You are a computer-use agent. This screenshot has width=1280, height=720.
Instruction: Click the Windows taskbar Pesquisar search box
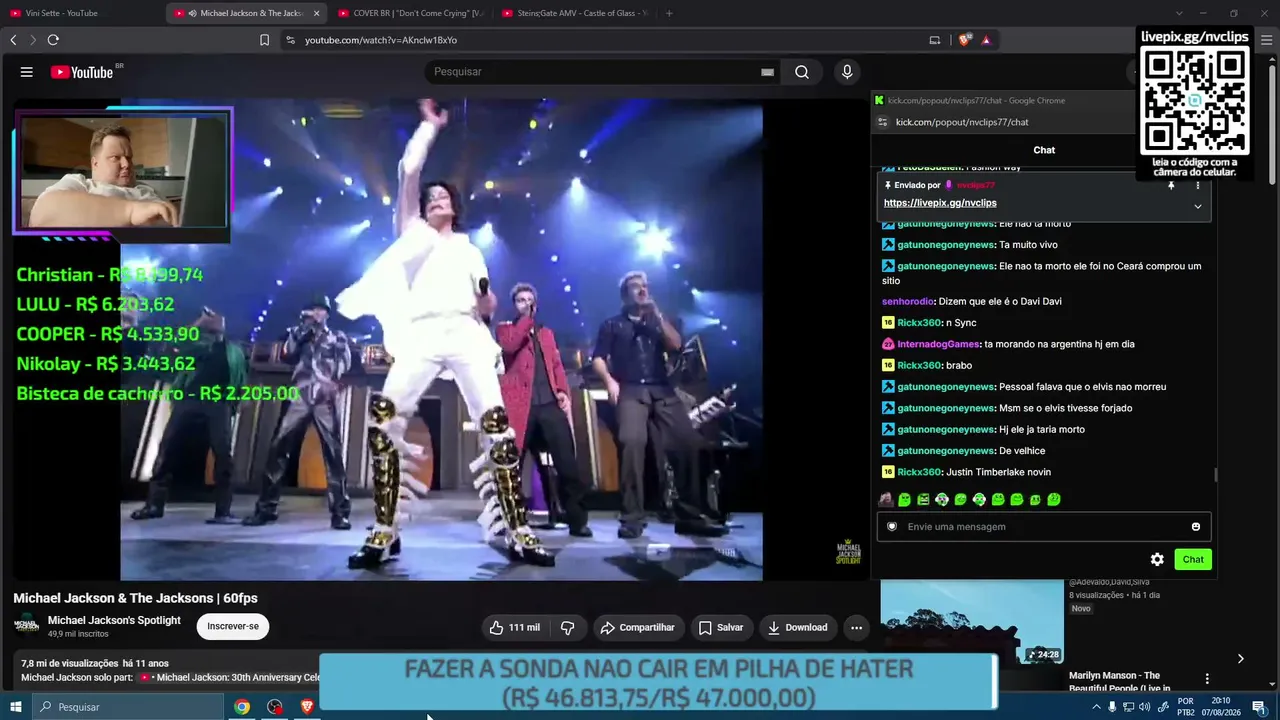[128, 707]
